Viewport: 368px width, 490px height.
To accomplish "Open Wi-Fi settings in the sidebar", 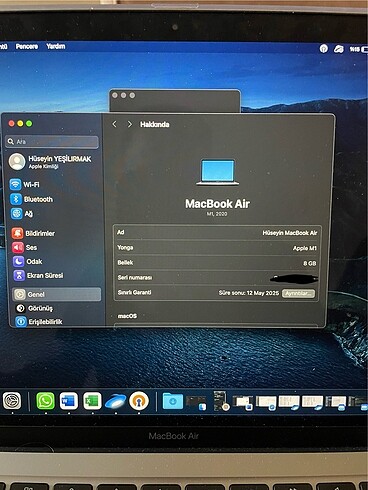I will (x=25, y=184).
